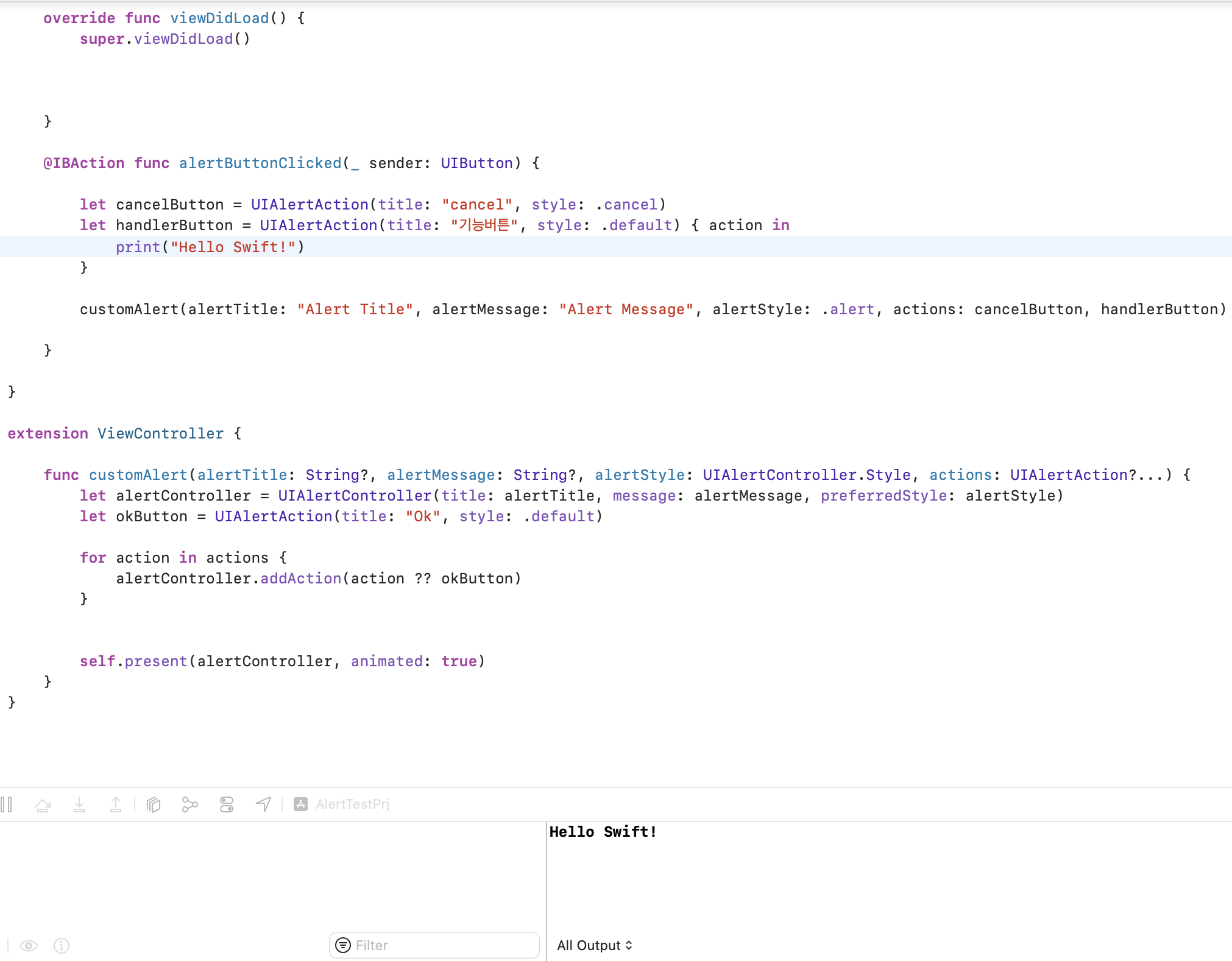
Task: Open the Debug View Hierarchy icon
Action: point(154,804)
